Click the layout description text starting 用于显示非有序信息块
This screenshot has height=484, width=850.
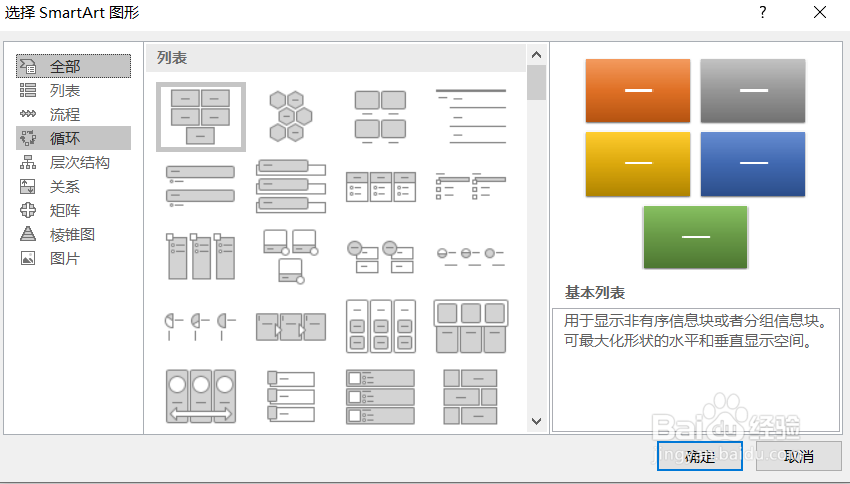click(x=697, y=331)
